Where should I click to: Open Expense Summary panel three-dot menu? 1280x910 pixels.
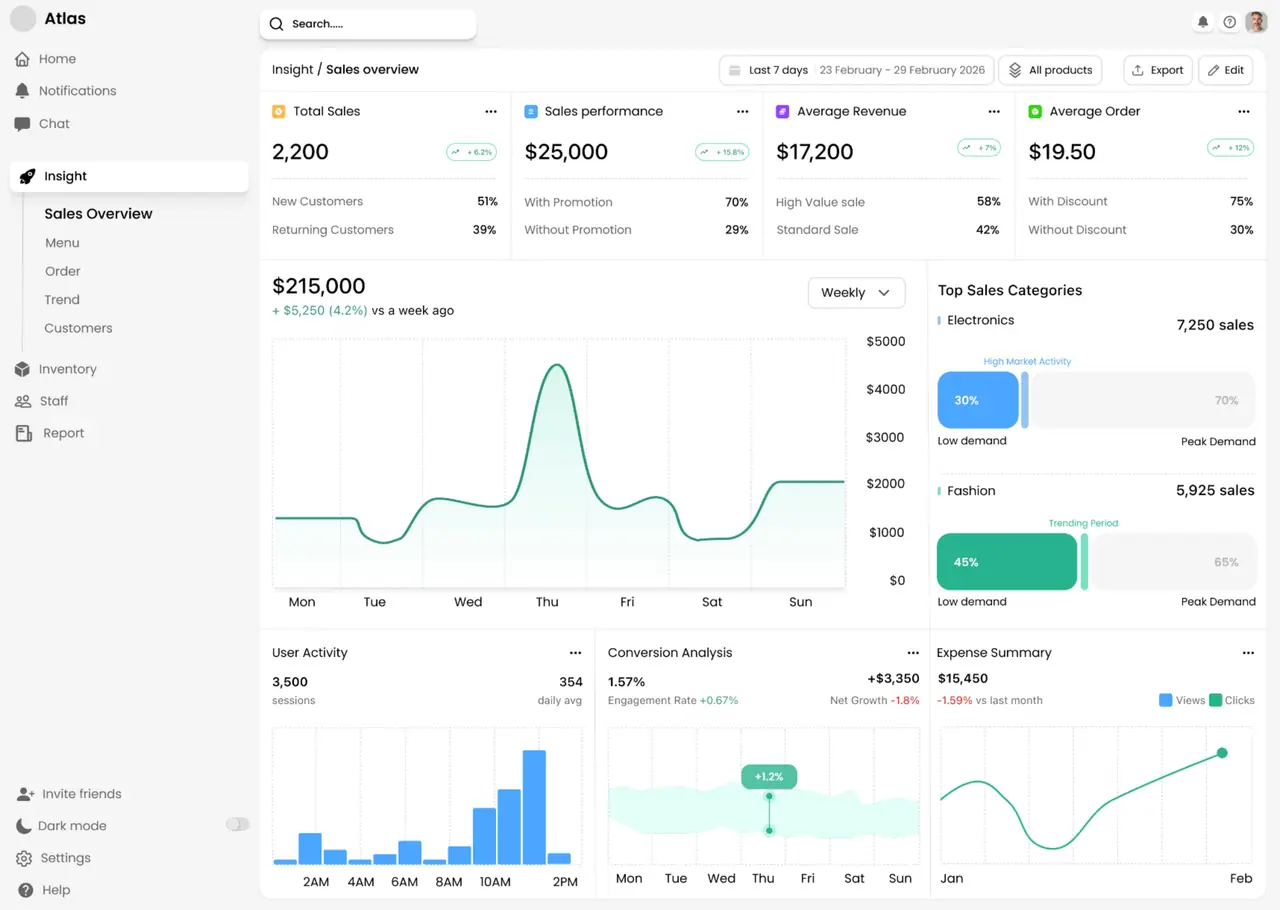(x=1248, y=653)
